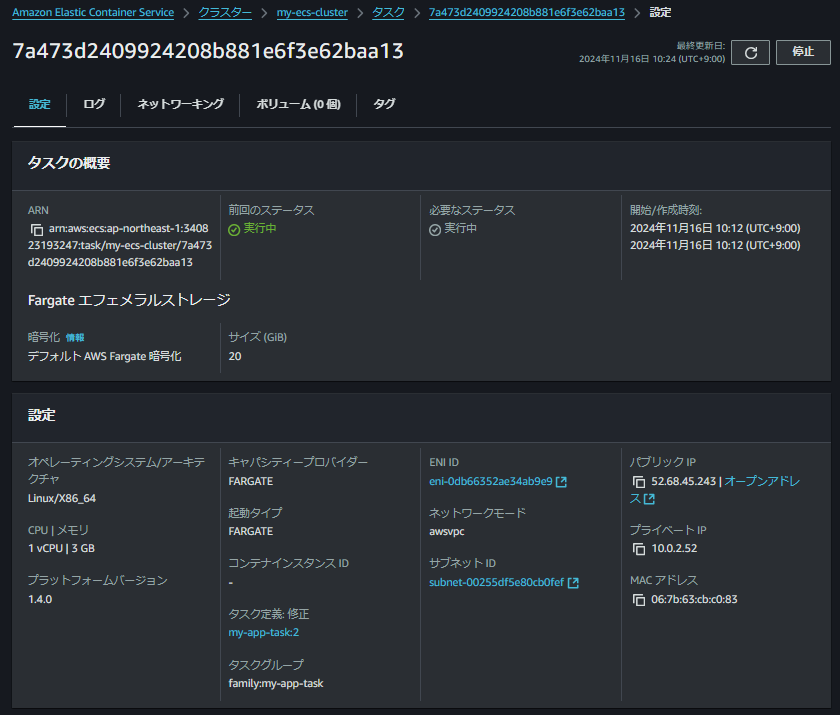
Task: Copy private IP 10.0.2.52 via copy icon
Action: 639,549
